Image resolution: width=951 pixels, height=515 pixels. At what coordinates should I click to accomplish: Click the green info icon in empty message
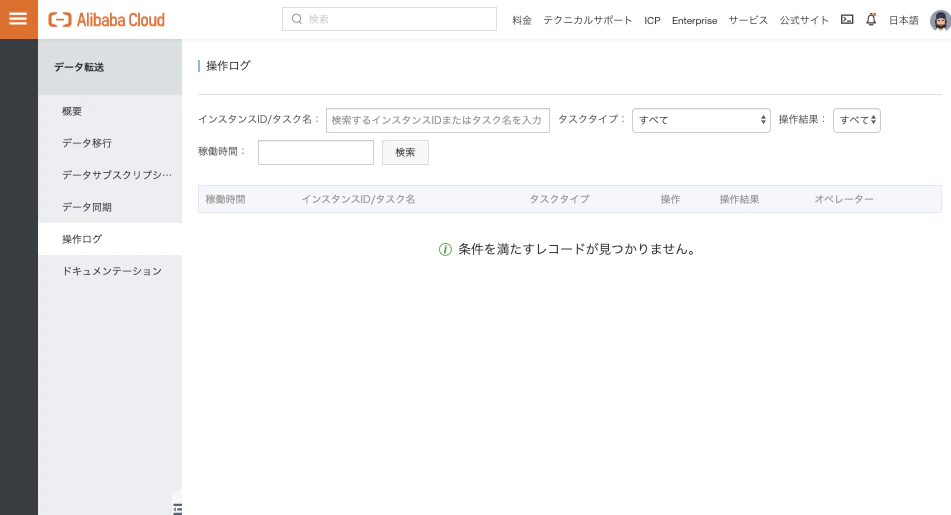445,249
